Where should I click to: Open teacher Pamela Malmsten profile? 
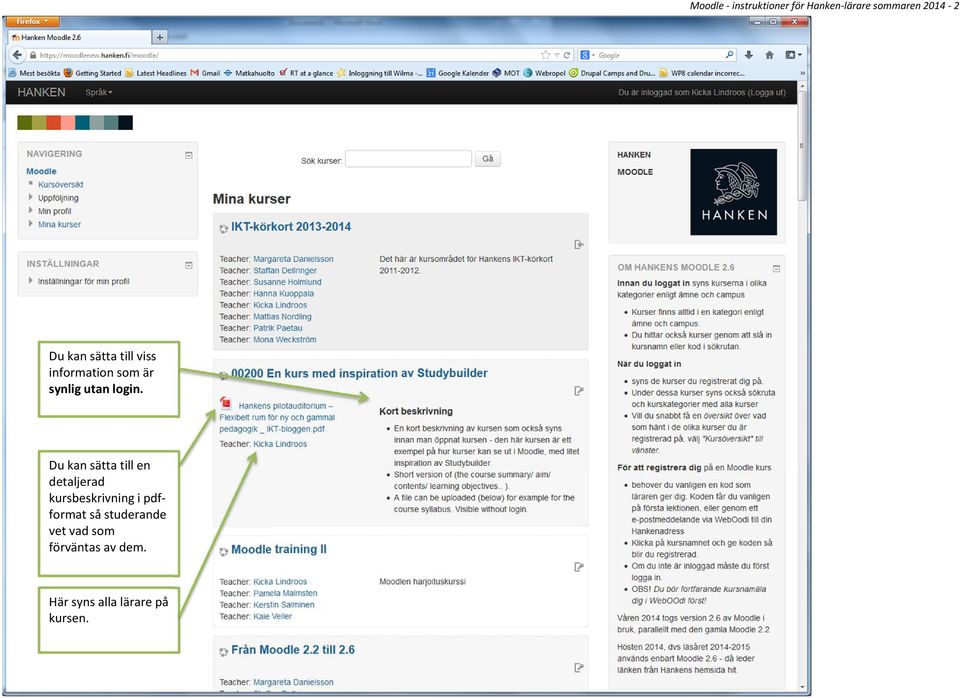285,593
